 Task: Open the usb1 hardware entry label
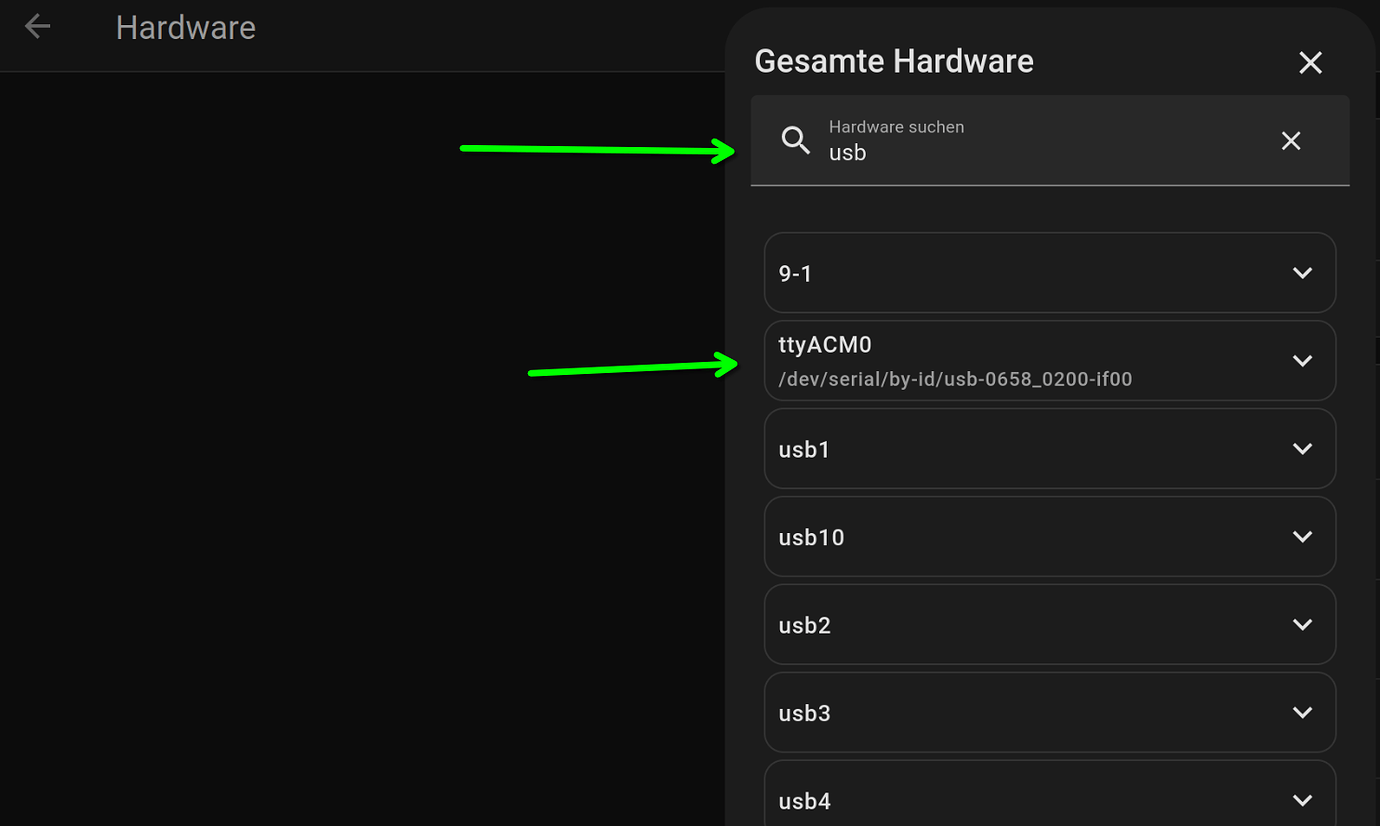(804, 450)
